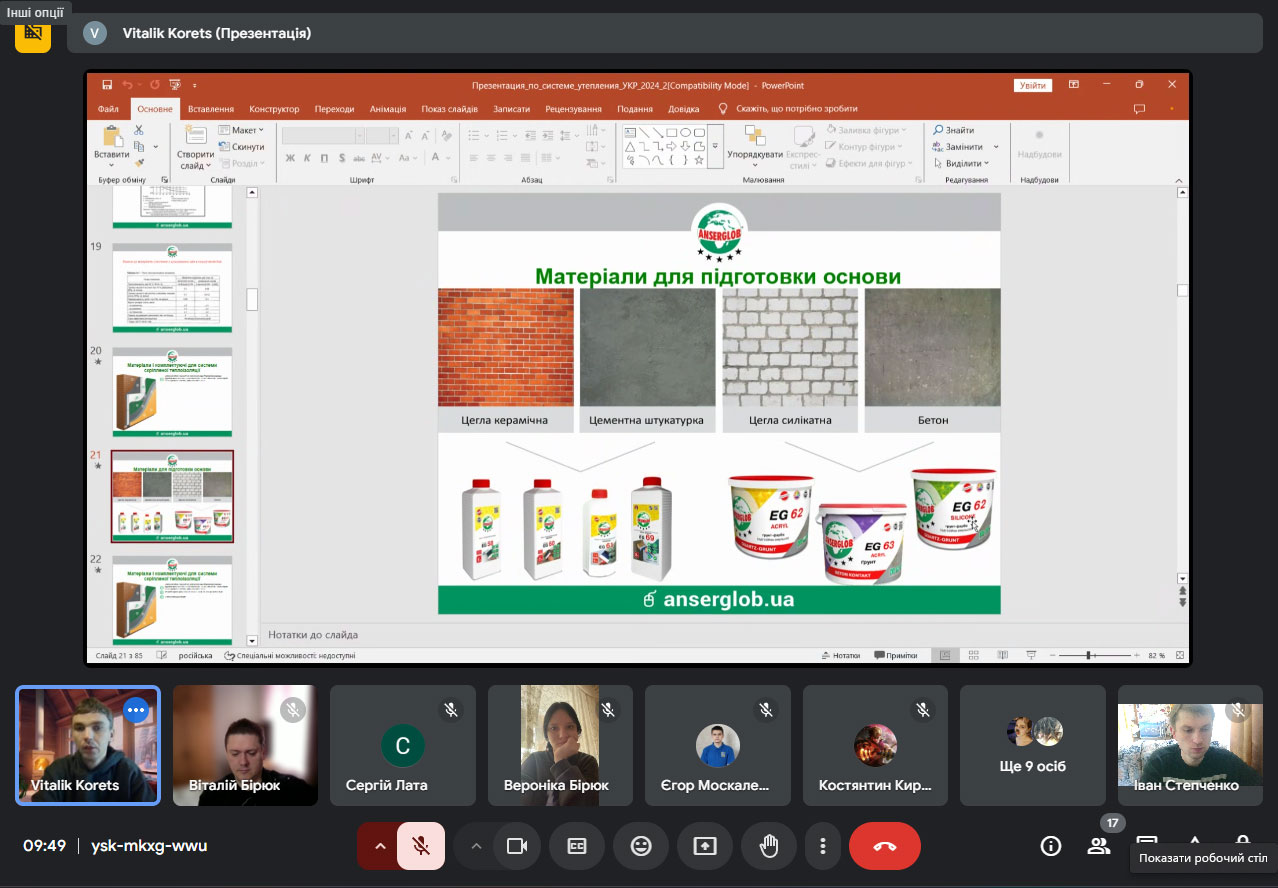Click the blue options dots on Vitalik Korets tile
Screen dimensions: 1278x888
135,709
